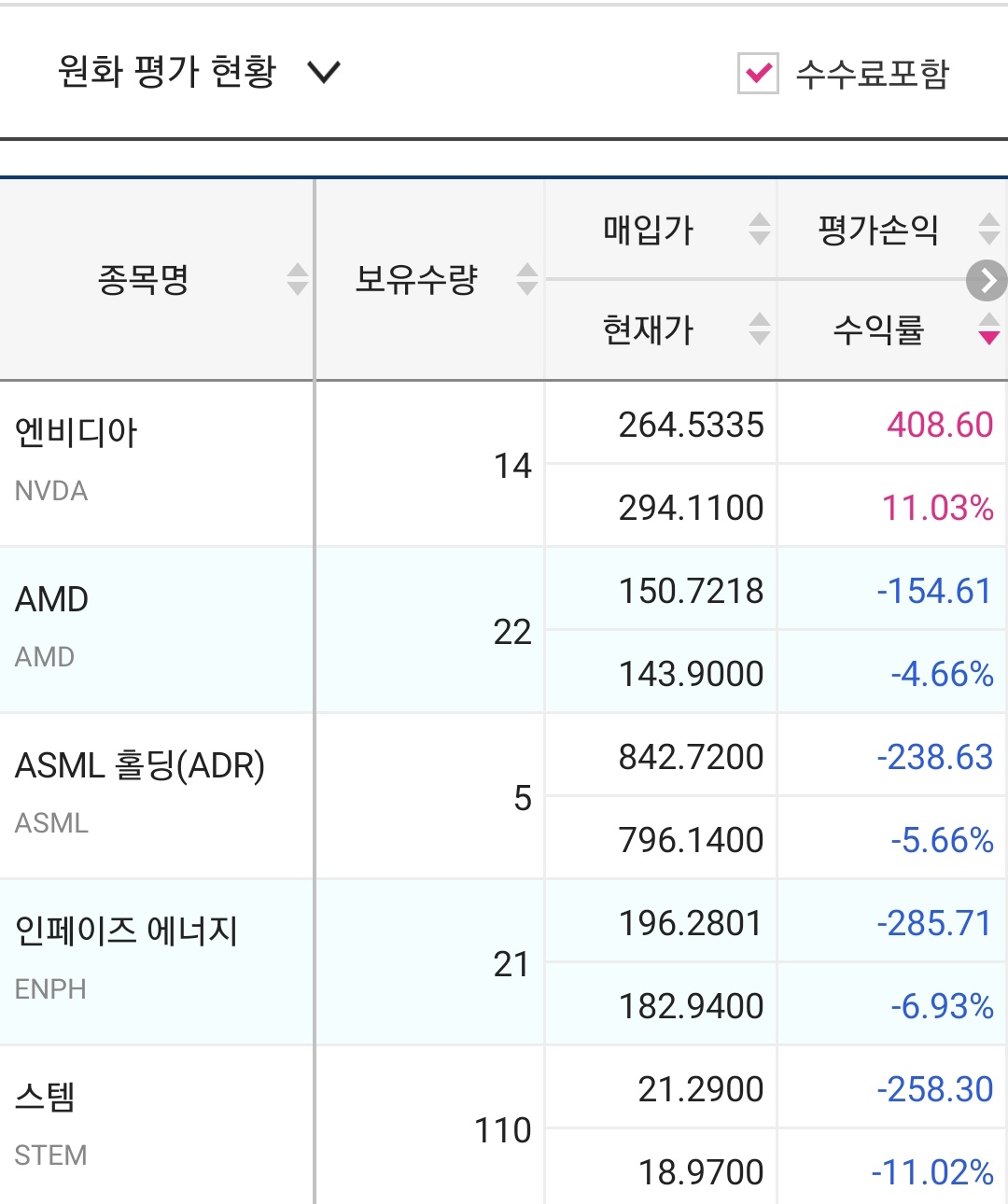Click the 종목명 header label
Screen dimensions: 1008x1204
click(144, 279)
